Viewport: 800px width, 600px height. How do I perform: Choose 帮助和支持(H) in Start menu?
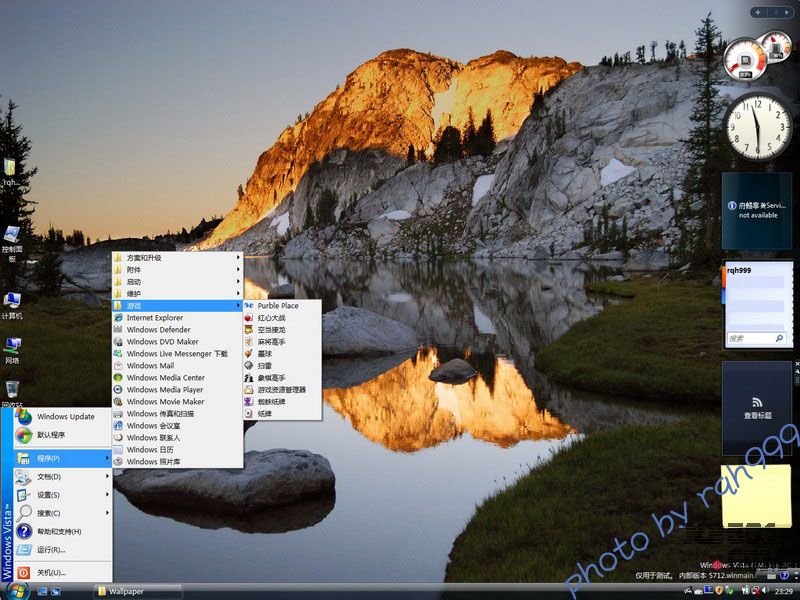60,531
